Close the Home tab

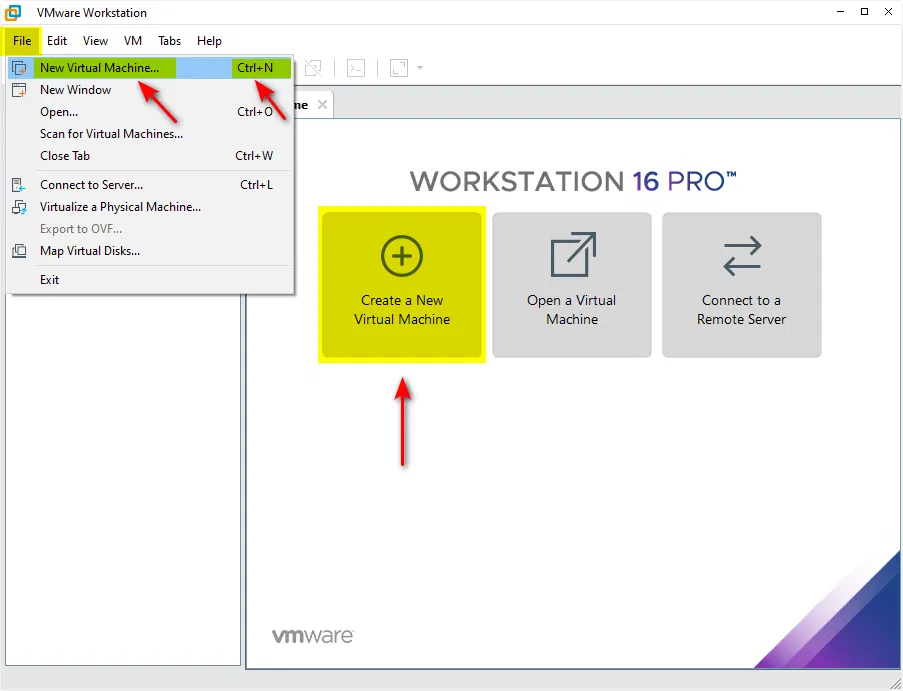point(322,105)
